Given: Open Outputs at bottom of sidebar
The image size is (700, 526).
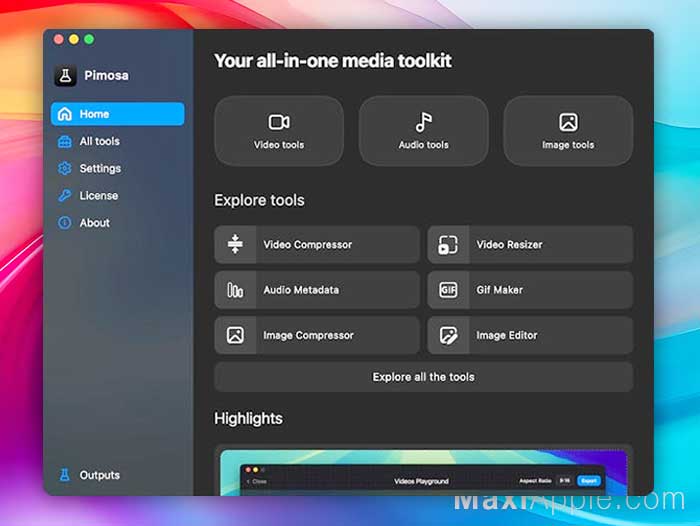Looking at the screenshot, I should coord(117,475).
